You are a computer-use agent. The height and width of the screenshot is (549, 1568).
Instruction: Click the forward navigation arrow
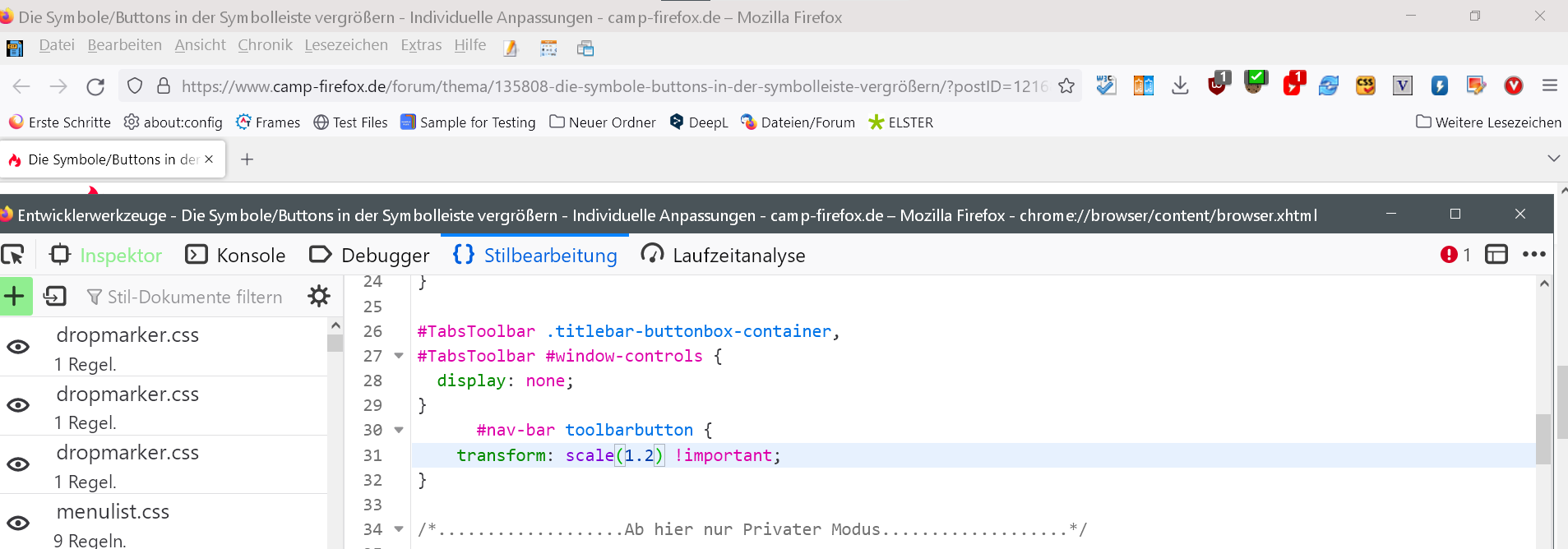click(58, 86)
